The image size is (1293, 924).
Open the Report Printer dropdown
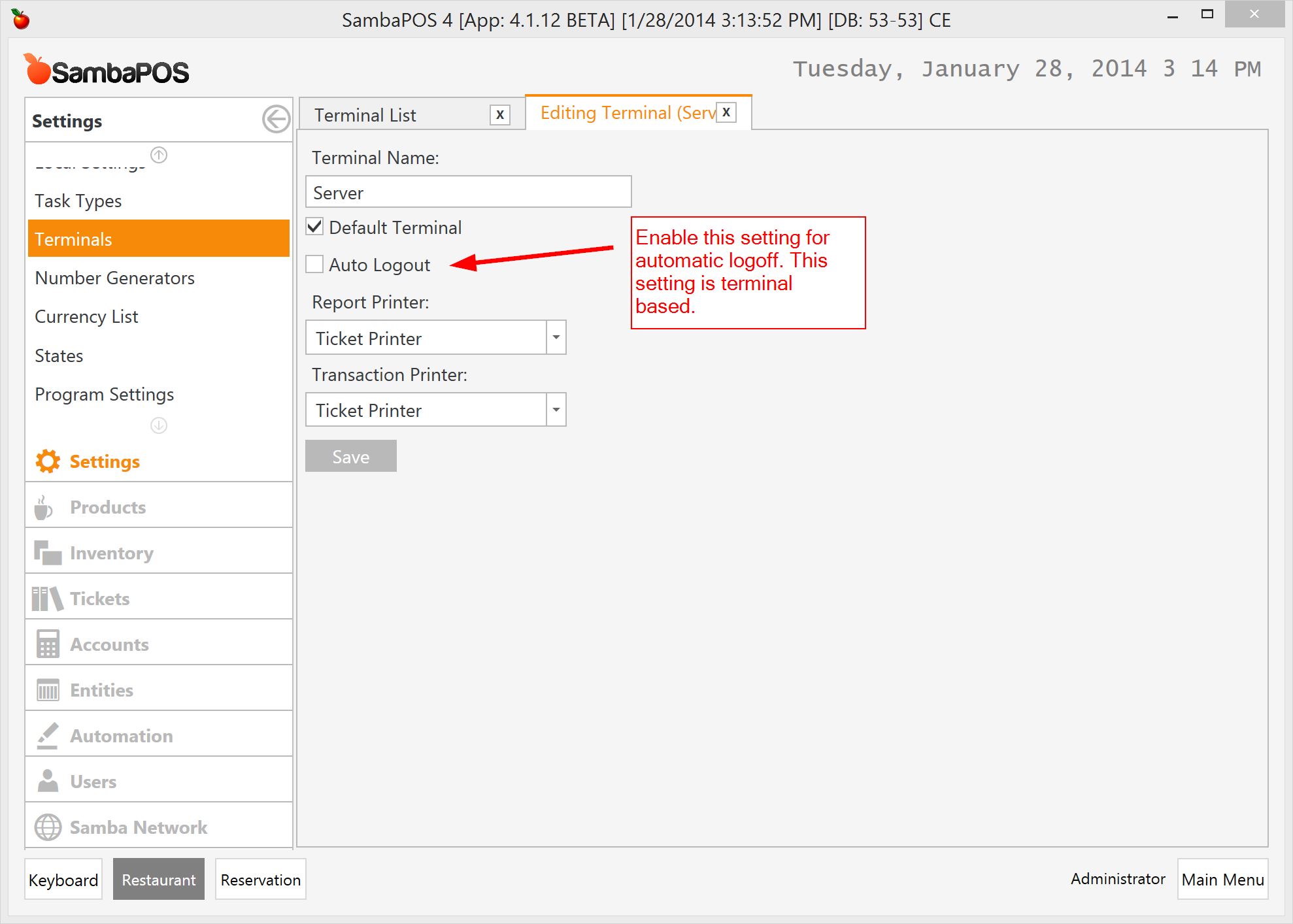coord(555,337)
